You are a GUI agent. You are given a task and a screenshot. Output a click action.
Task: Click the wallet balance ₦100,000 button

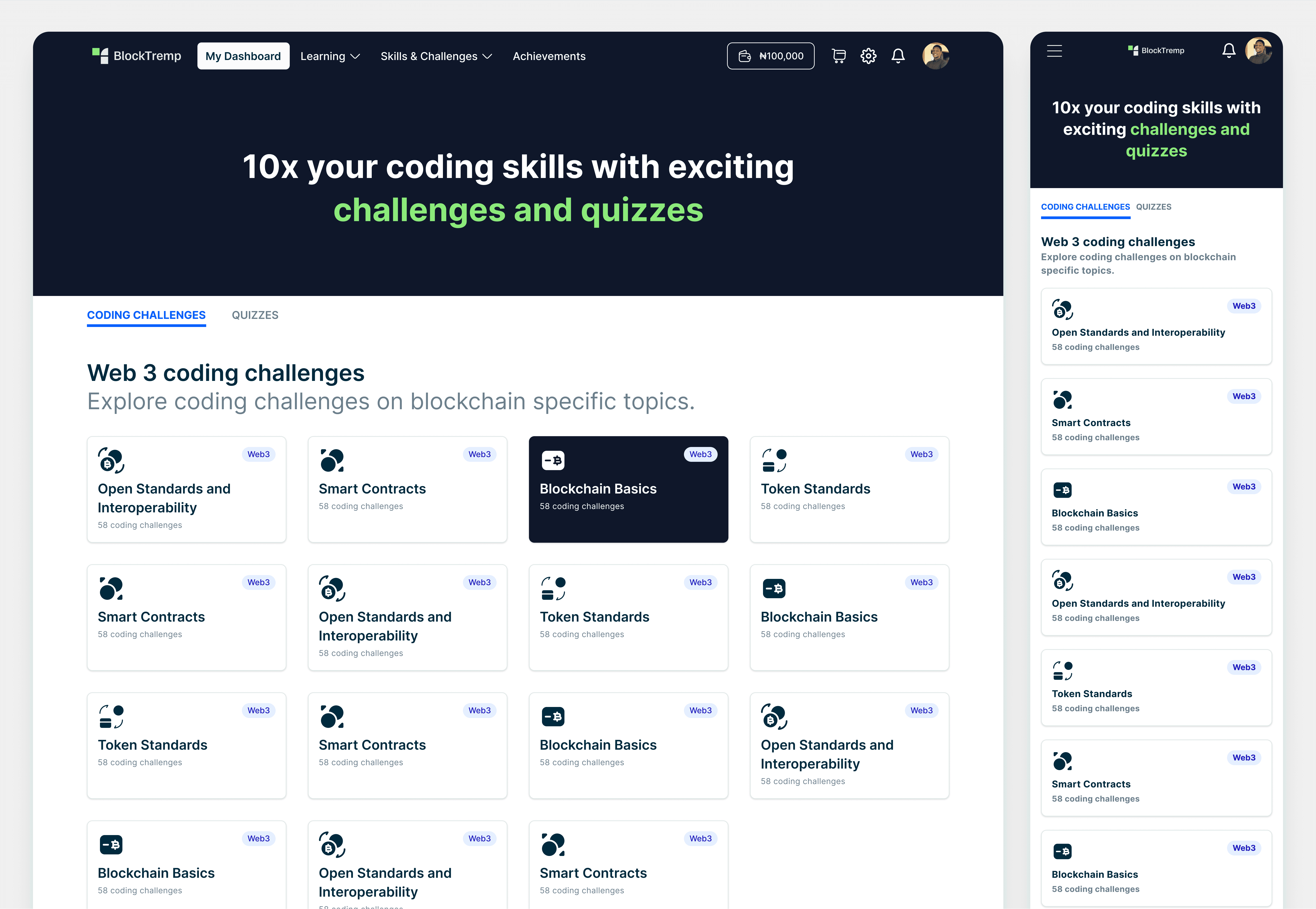click(770, 56)
